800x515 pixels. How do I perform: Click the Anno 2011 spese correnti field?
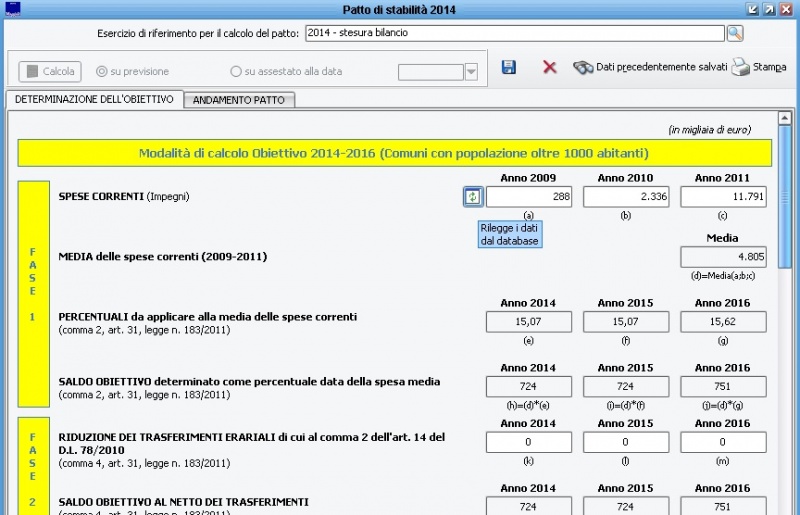723,197
